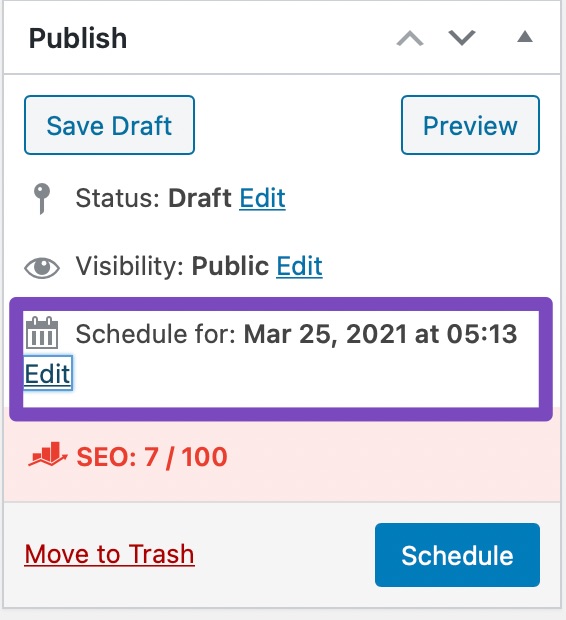
Task: Move Publish panel up with chevron
Action: pyautogui.click(x=410, y=38)
